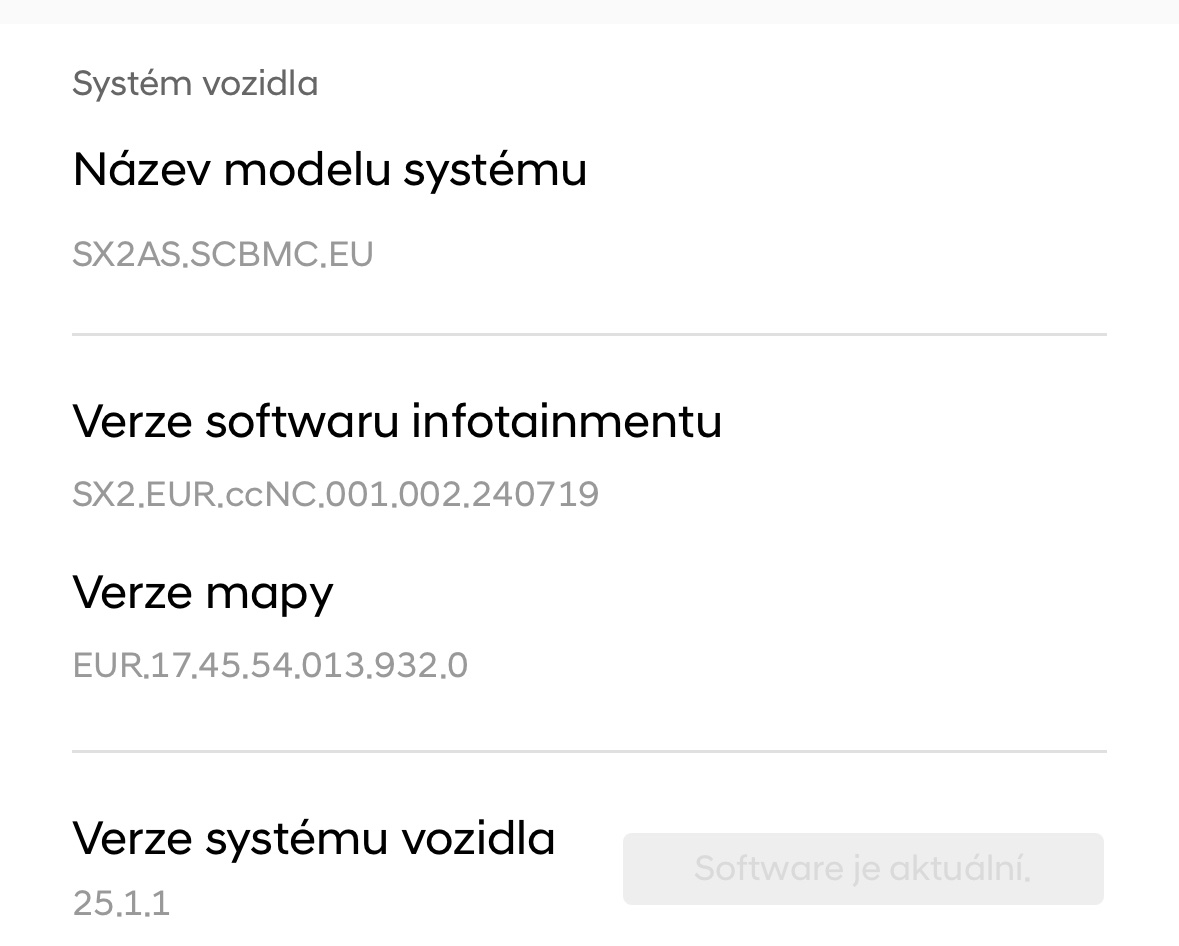The height and width of the screenshot is (946, 1179).
Task: Click the "SX2AS" prefix of the model name
Action: point(126,254)
